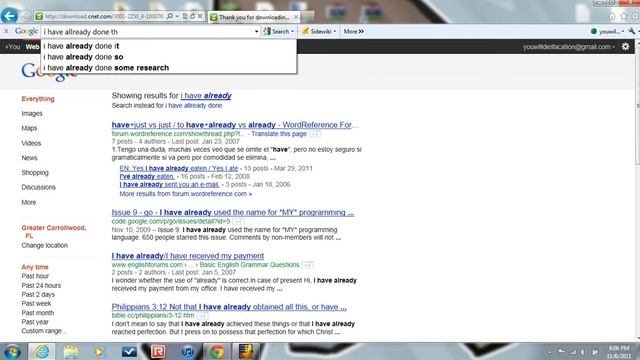Open the IE home icon
Image resolution: width=640 pixels, height=360 pixels.
coord(612,16)
